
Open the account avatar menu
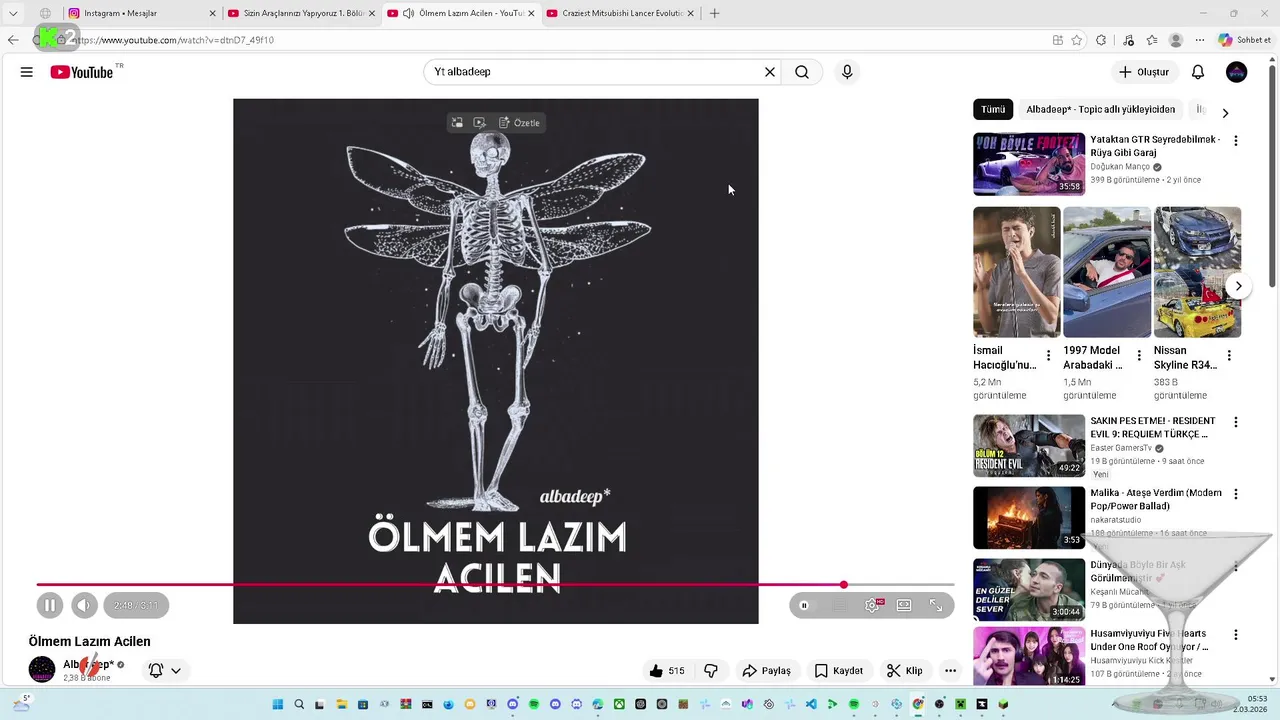coord(1237,72)
